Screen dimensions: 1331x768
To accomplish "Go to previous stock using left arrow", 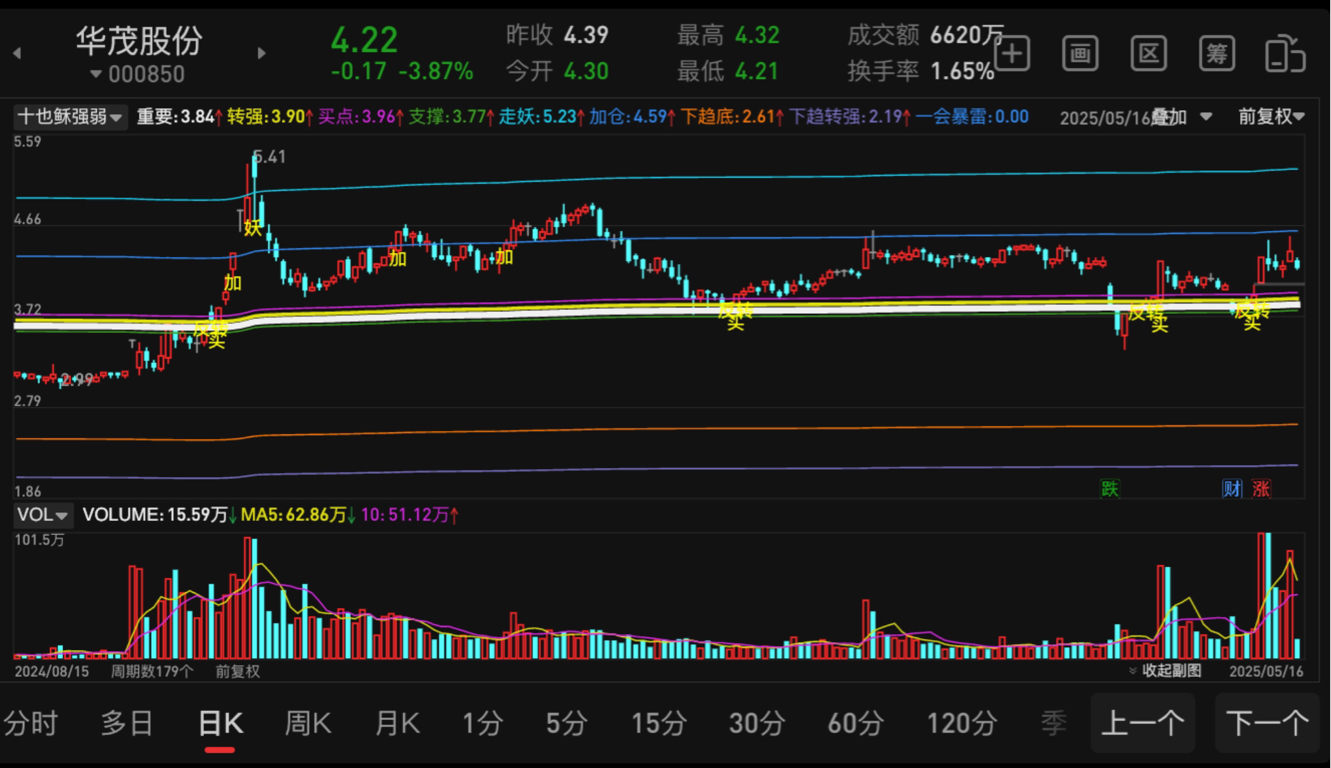I will [17, 53].
